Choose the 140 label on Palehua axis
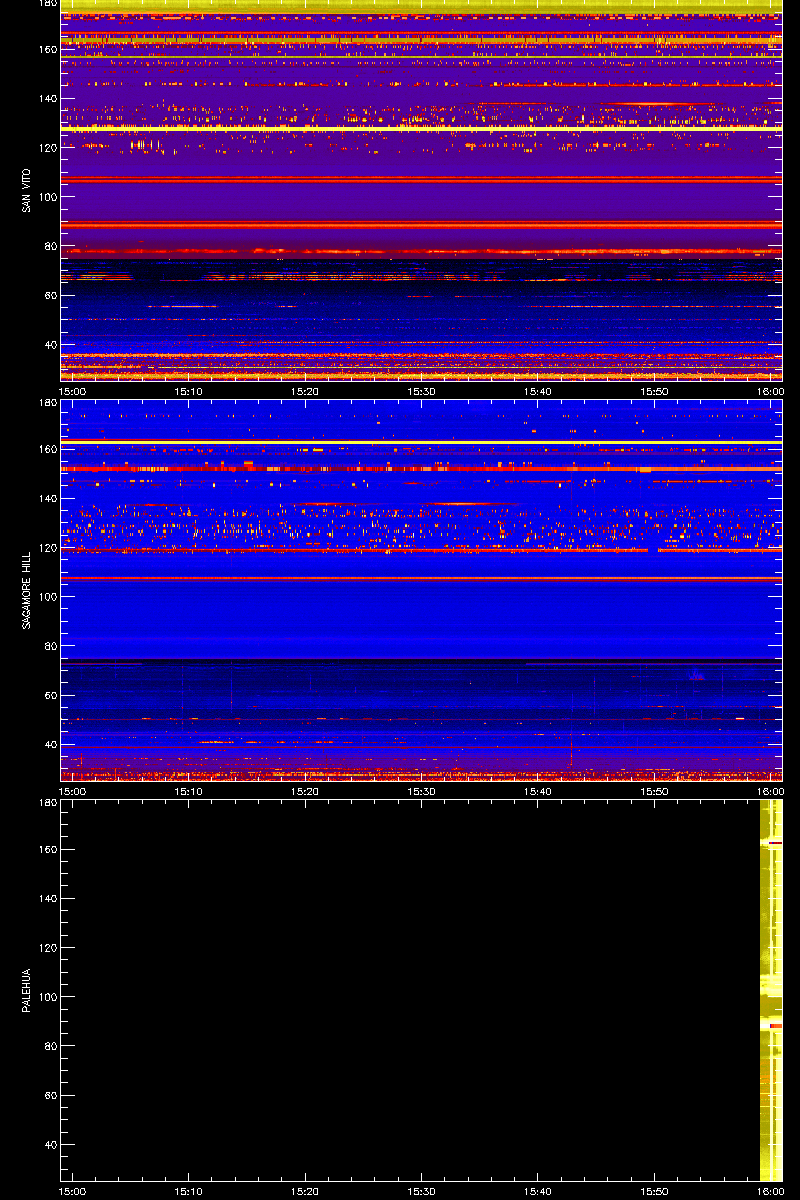This screenshot has height=1200, width=800. point(48,899)
